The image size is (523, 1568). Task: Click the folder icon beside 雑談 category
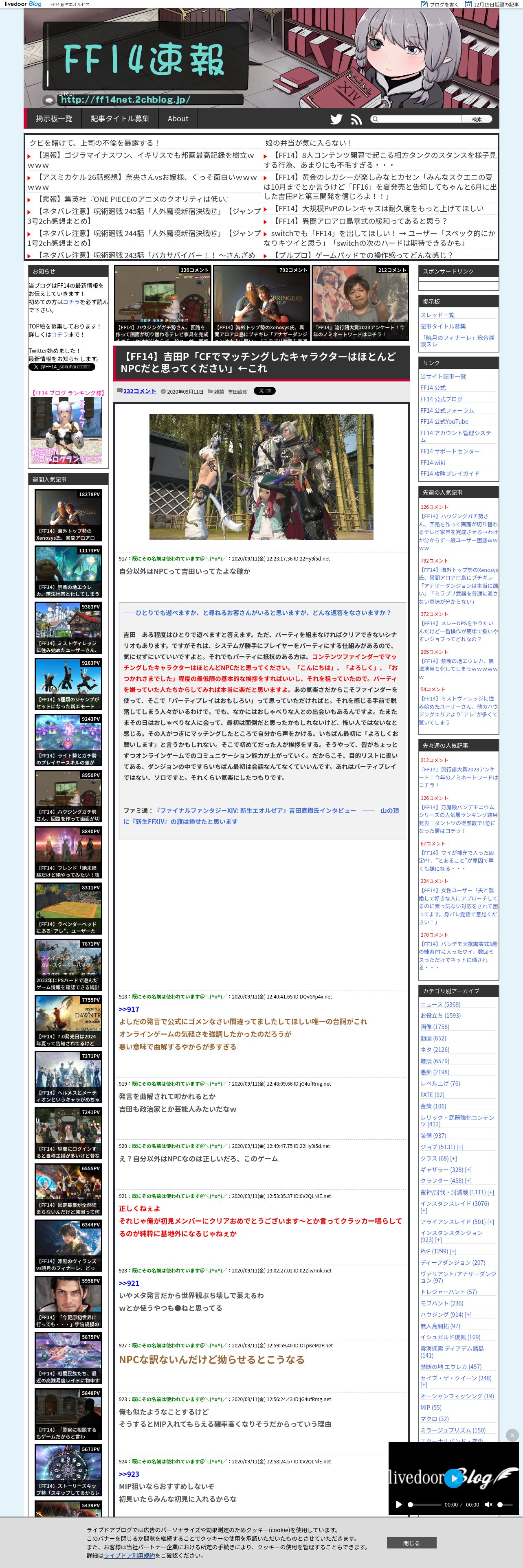coord(210,392)
